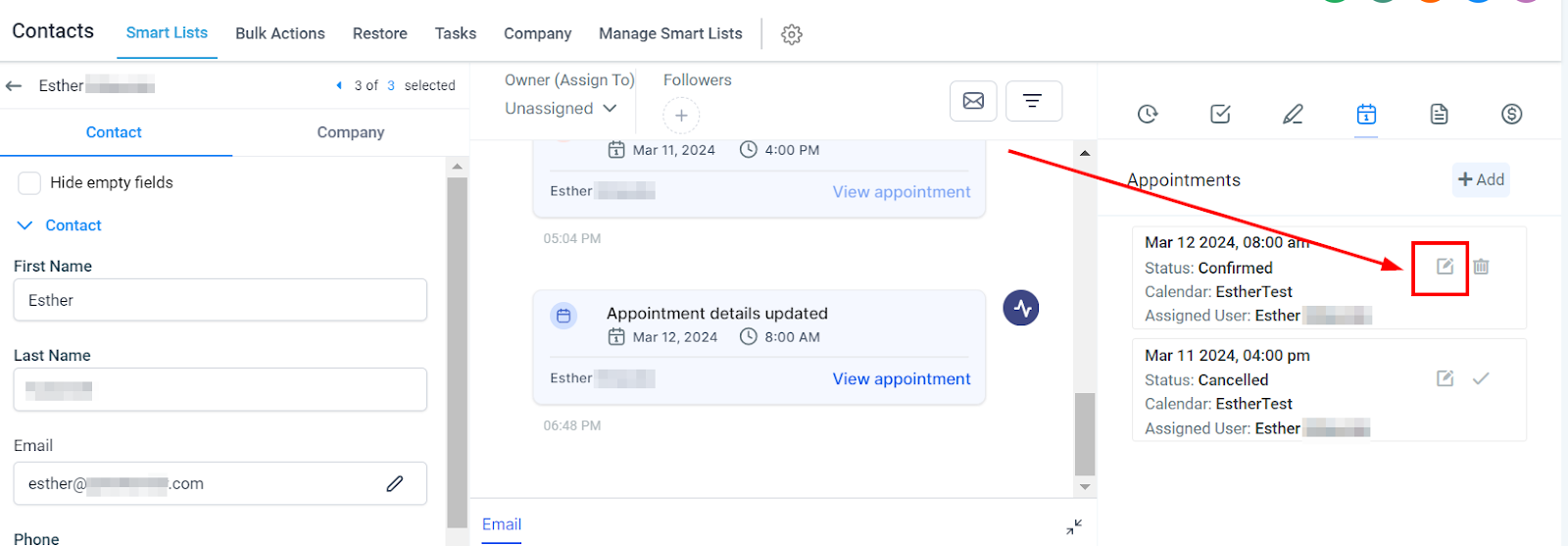Click the '05:04 PM' timestamp
This screenshot has height=546, width=1568.
(x=572, y=238)
